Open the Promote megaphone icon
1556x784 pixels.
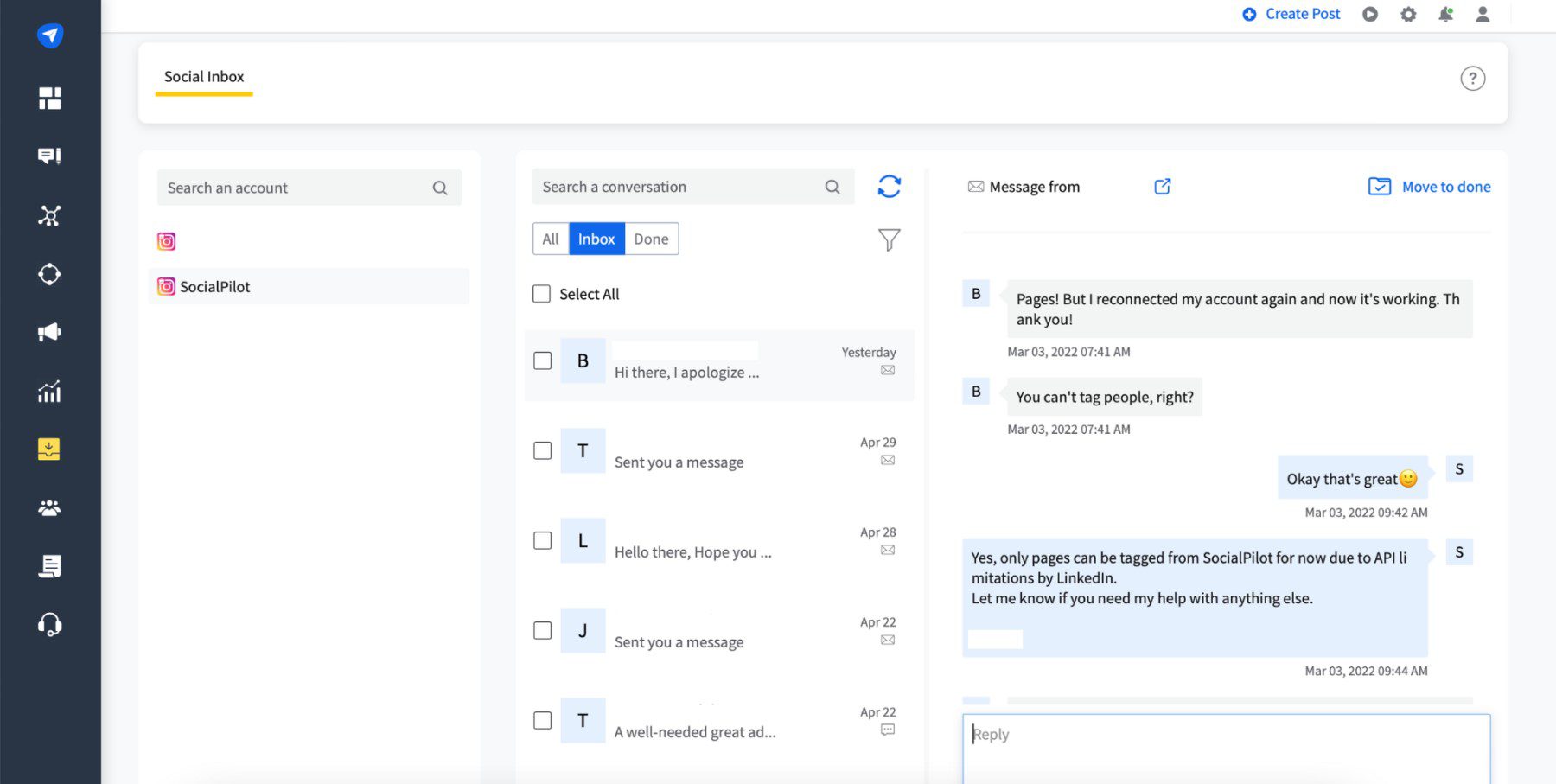pos(49,331)
